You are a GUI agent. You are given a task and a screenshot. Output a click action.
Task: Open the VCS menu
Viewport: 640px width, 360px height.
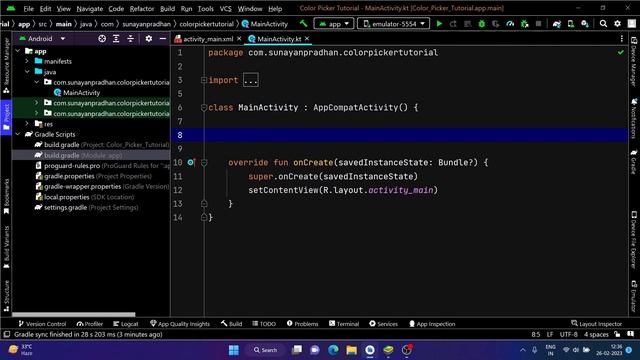pos(225,9)
